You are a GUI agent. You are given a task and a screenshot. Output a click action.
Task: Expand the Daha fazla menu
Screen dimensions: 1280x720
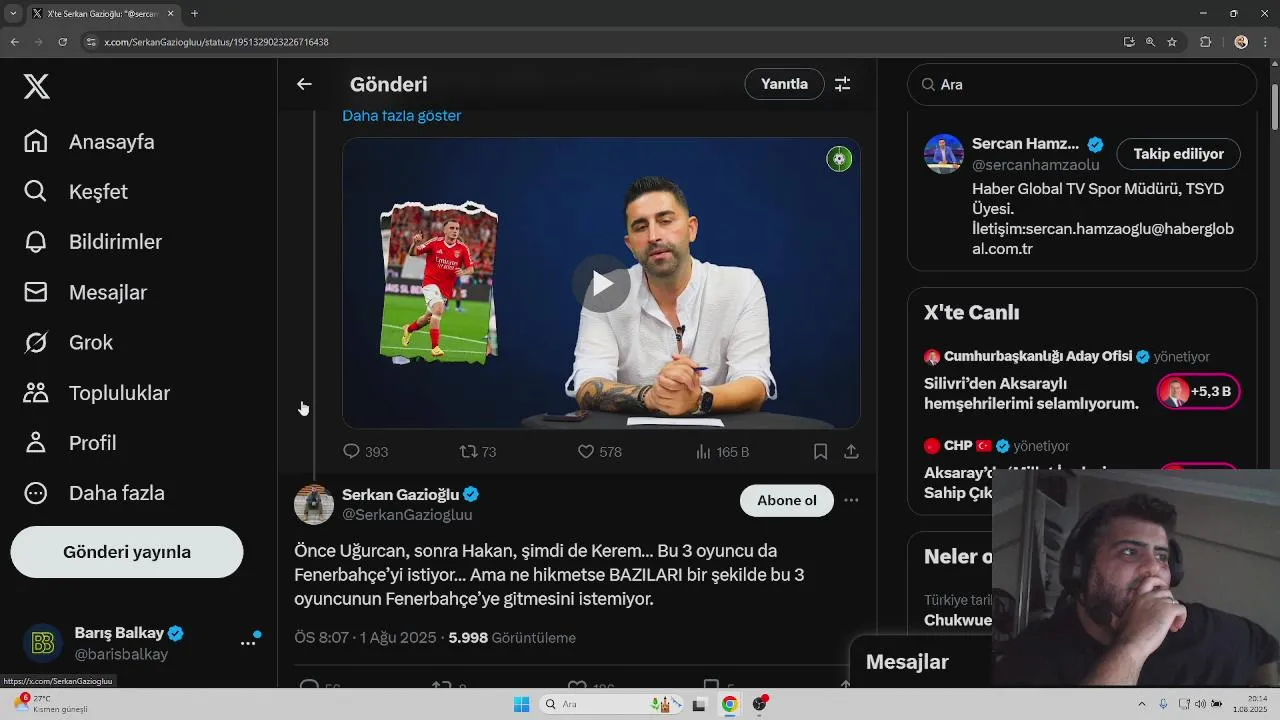[94, 493]
